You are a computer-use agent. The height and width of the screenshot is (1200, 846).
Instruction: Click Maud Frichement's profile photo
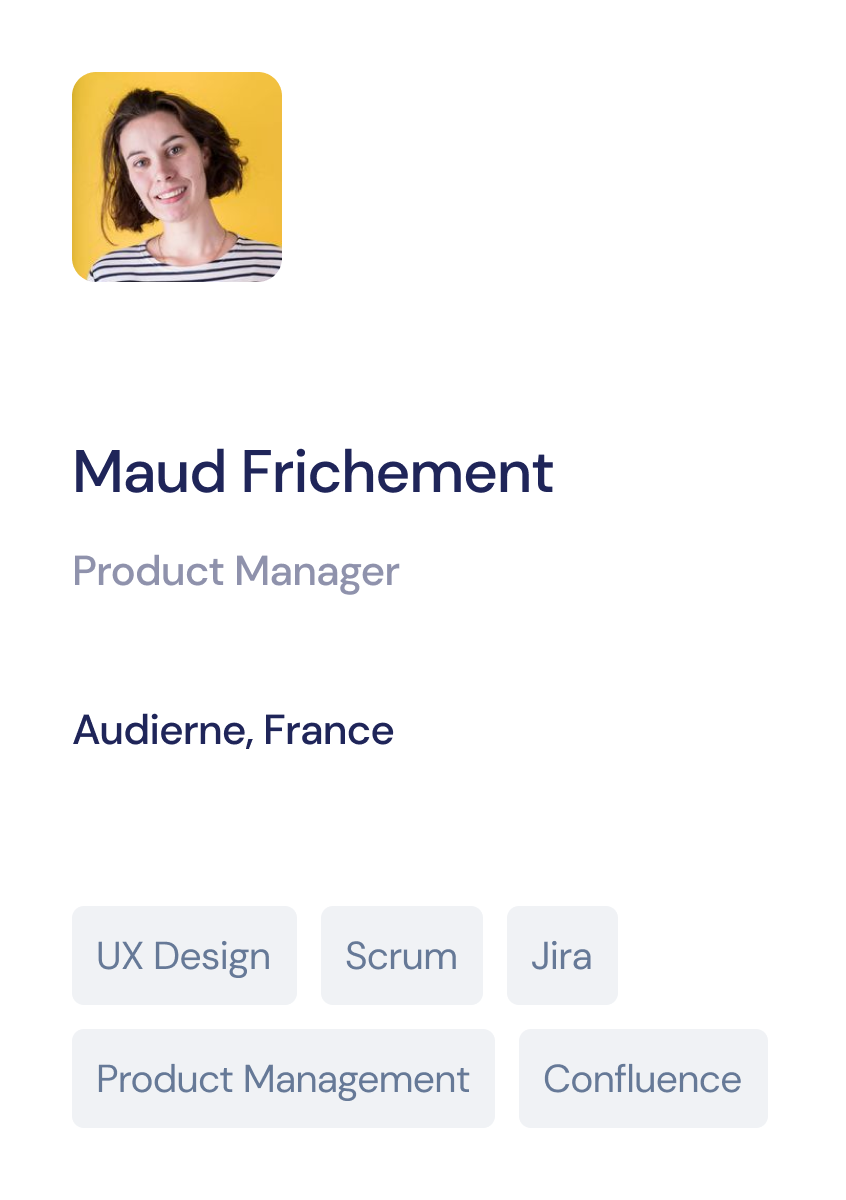tap(177, 177)
